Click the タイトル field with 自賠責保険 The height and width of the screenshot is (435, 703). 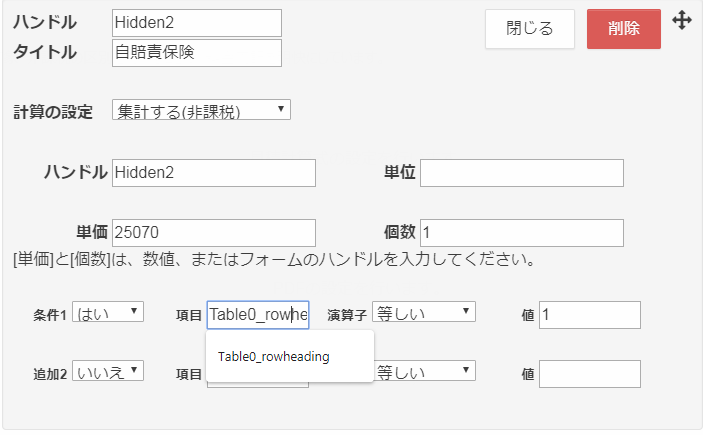click(196, 53)
